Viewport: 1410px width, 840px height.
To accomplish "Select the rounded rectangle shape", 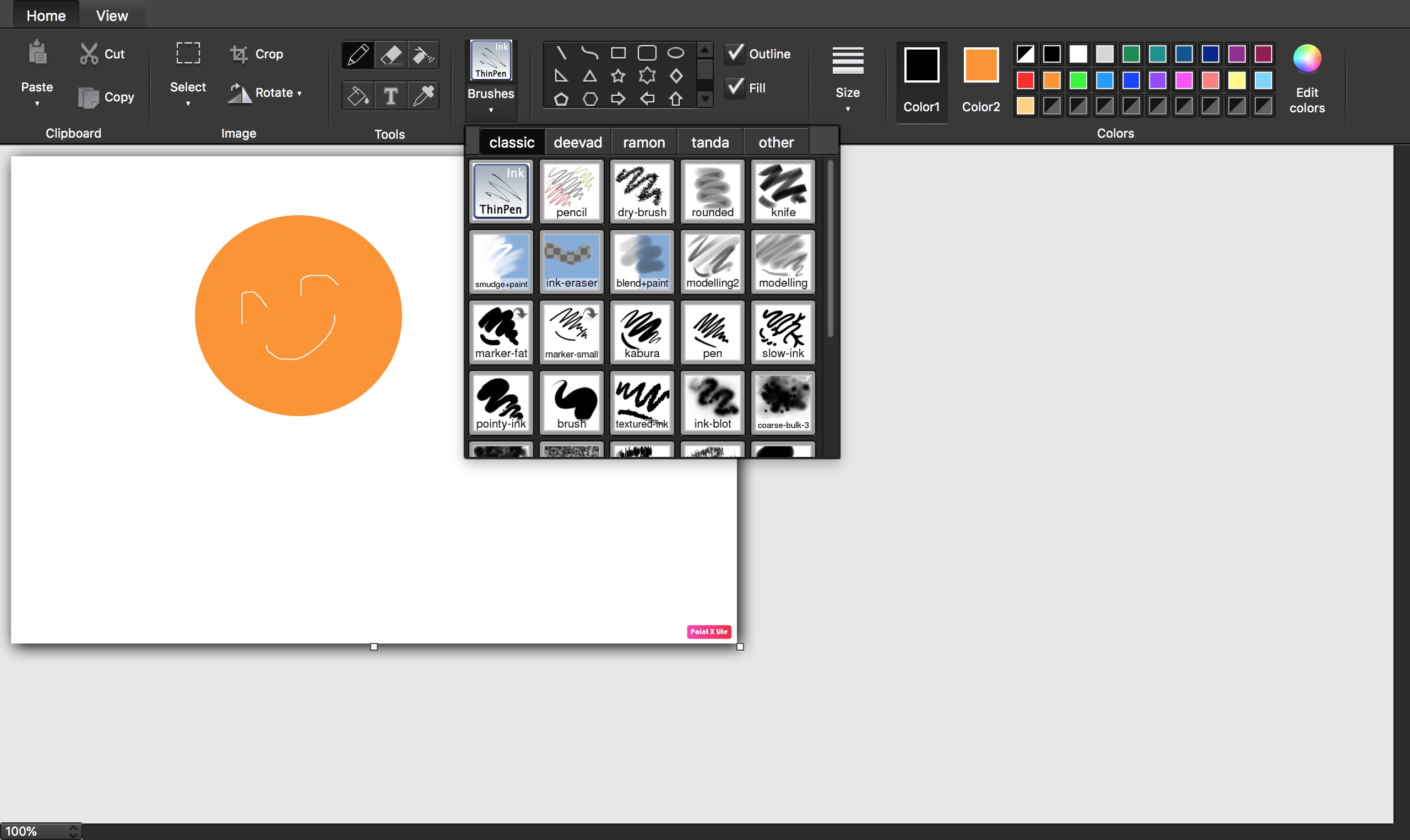I will click(x=647, y=53).
